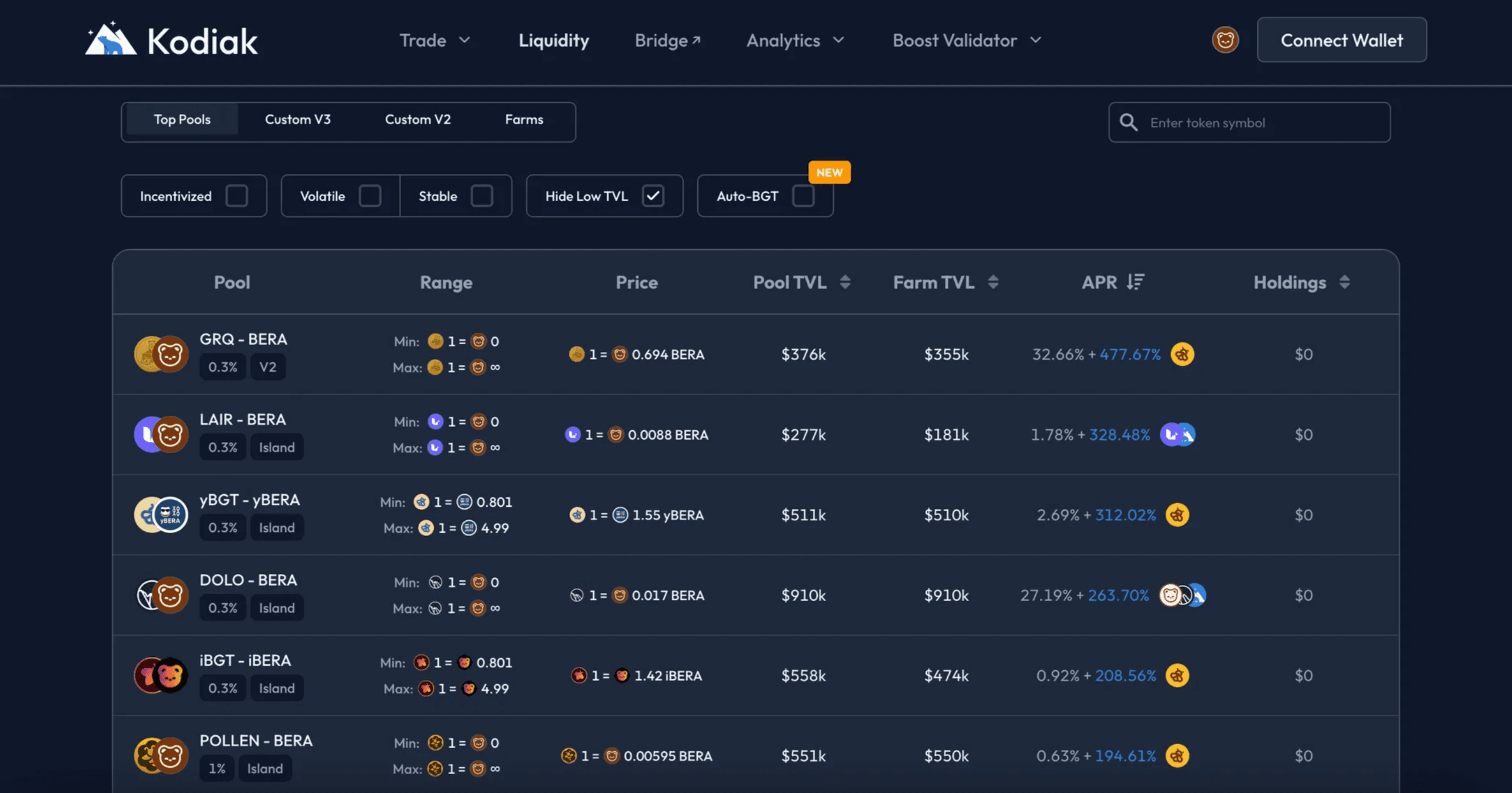The image size is (1512, 793).
Task: Switch to the Custom V2 tab
Action: click(x=418, y=120)
